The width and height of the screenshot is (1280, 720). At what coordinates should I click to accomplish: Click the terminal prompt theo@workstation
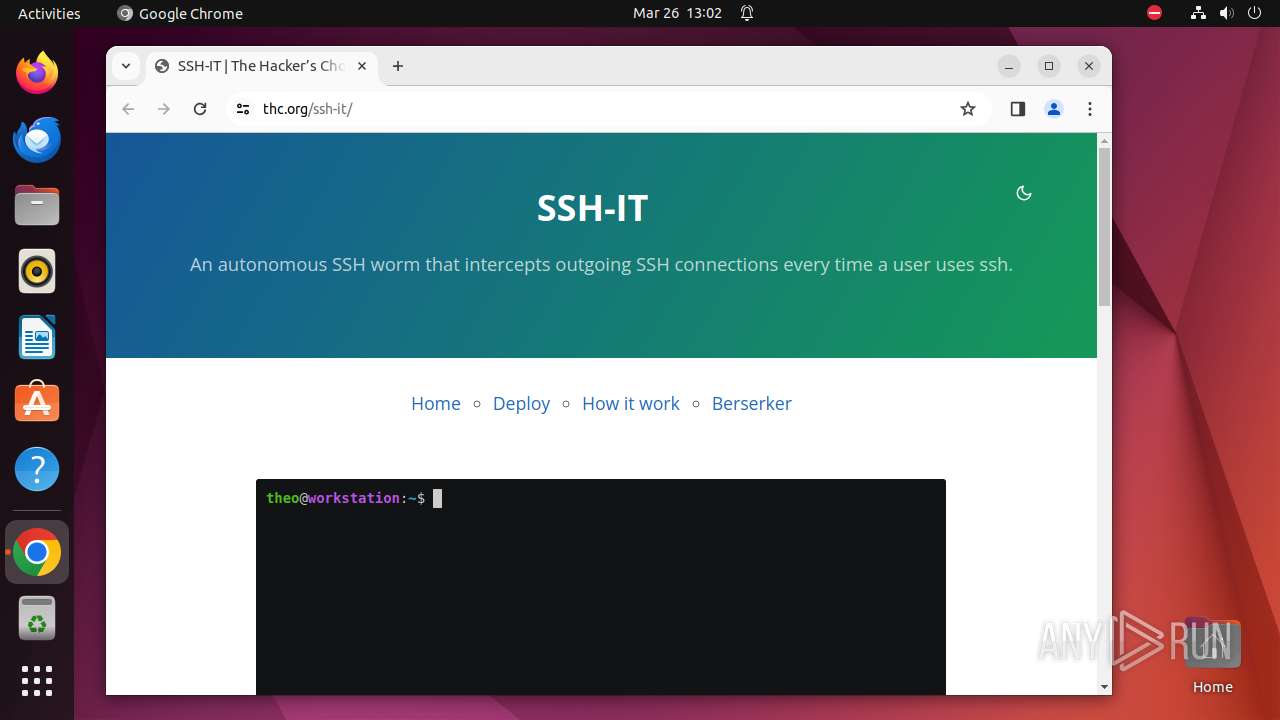pyautogui.click(x=333, y=498)
